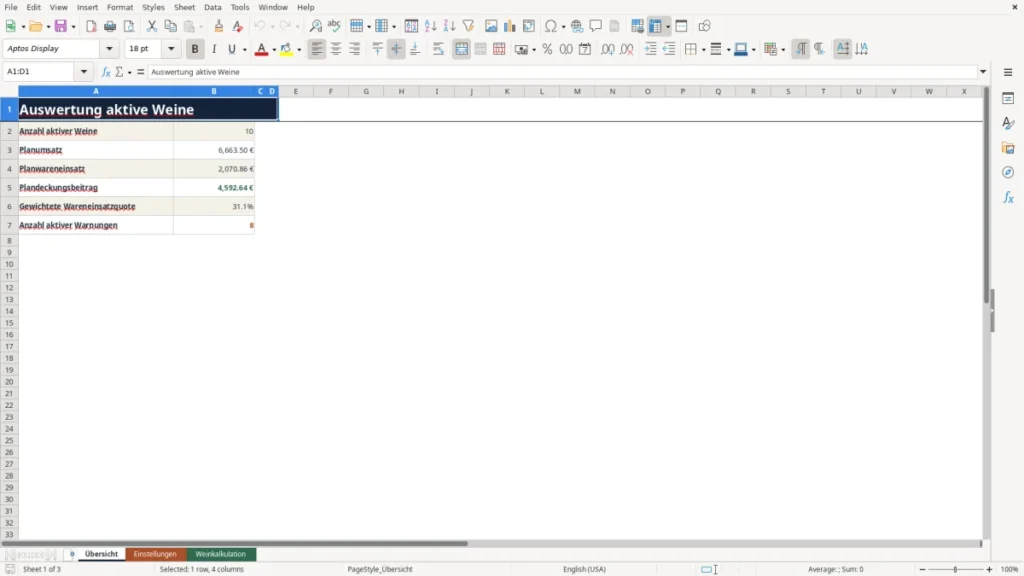Toggle Wrap Text button
This screenshot has width=1024, height=576.
point(439,49)
